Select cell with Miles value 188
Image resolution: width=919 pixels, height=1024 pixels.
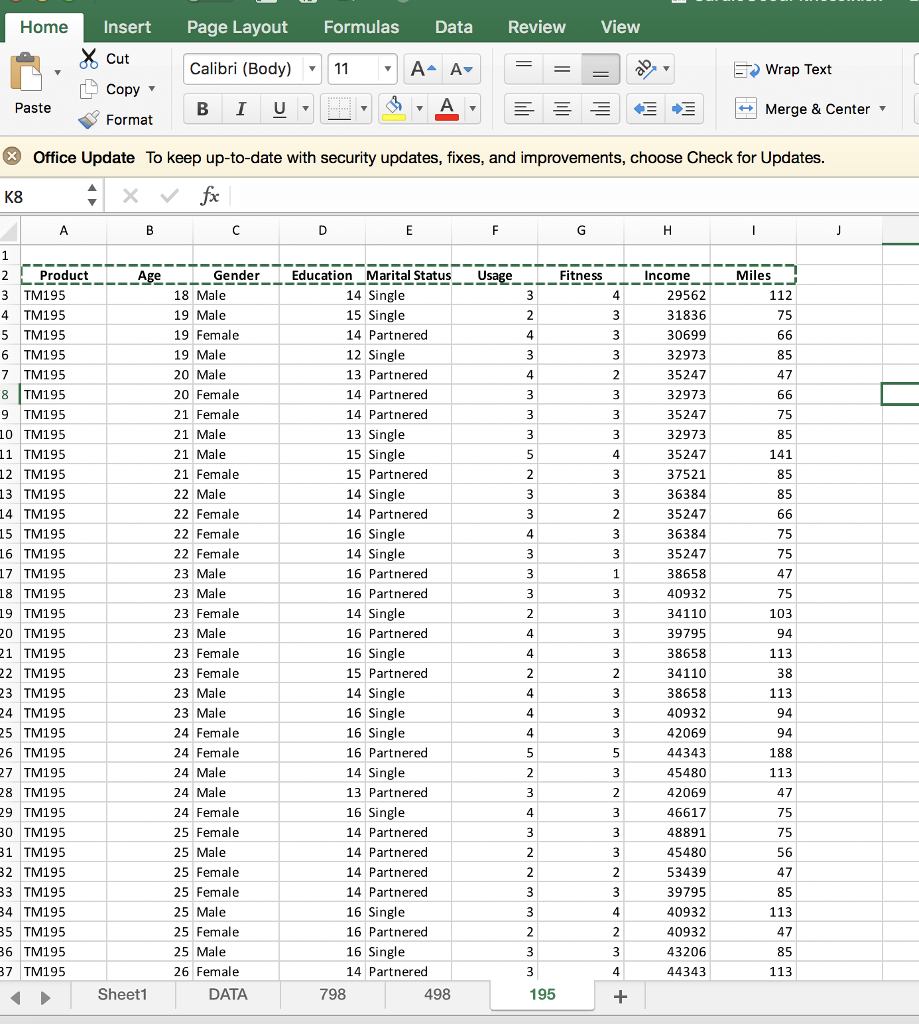click(x=753, y=753)
